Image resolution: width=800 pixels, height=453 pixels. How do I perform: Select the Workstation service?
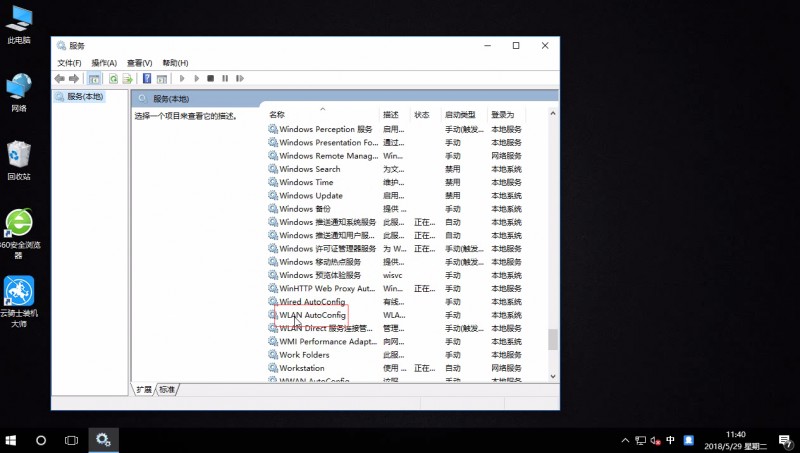[396, 368]
